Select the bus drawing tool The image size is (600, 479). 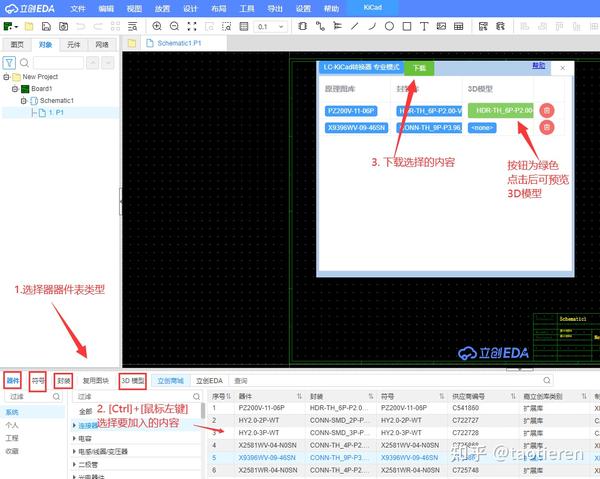coord(337,26)
